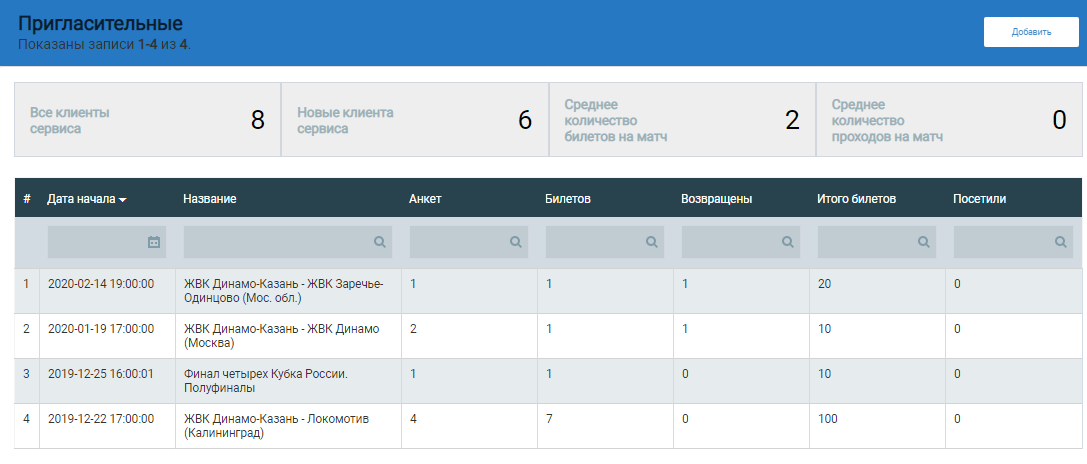This screenshot has height=464, width=1087.
Task: Click search icon in Название filter
Action: tap(379, 242)
